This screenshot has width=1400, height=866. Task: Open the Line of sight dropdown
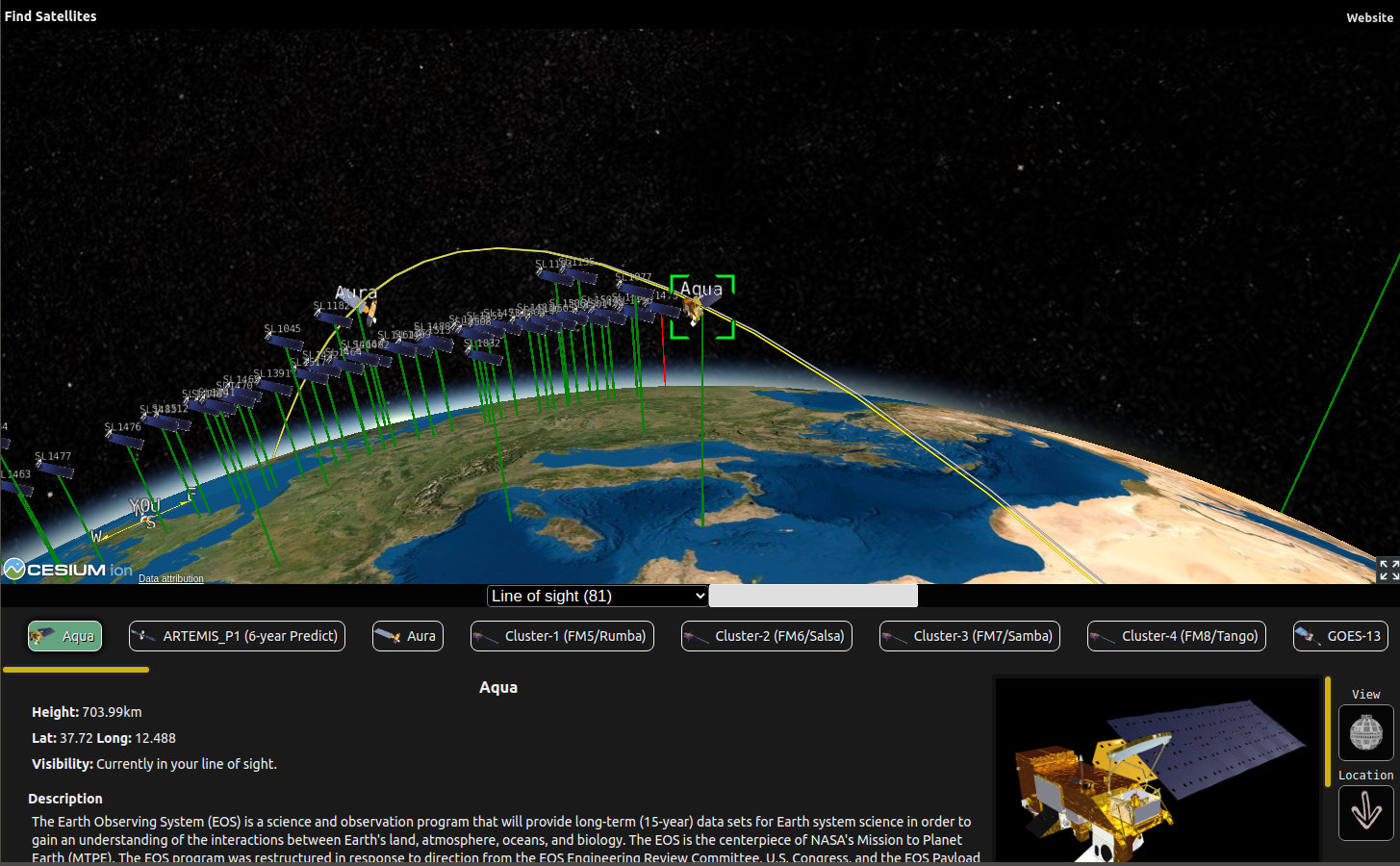point(598,596)
